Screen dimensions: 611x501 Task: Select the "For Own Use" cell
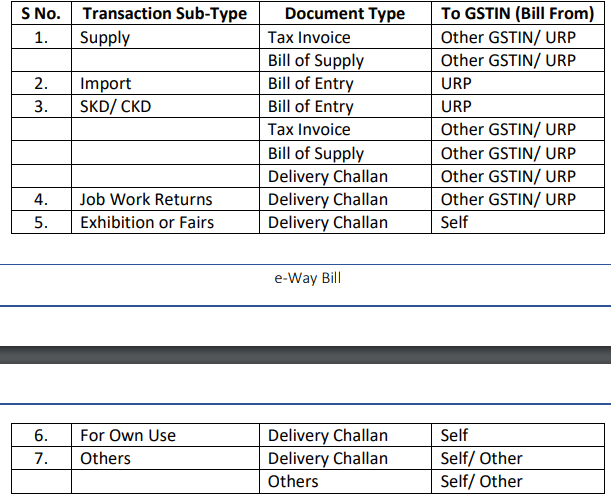128,435
